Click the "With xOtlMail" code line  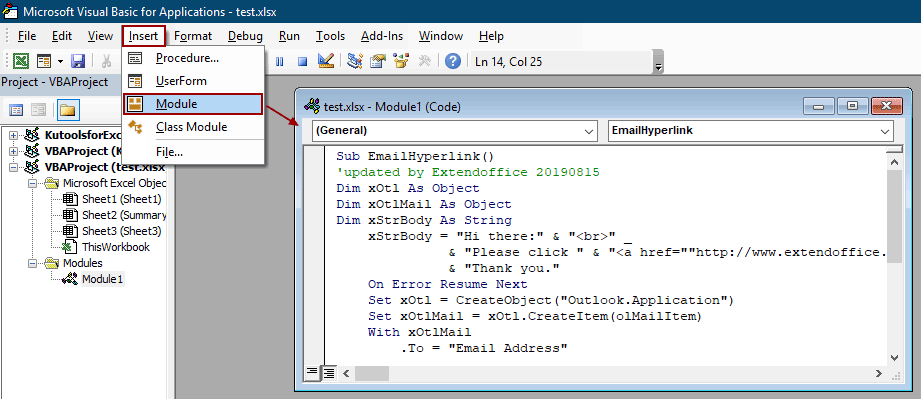coord(419,332)
